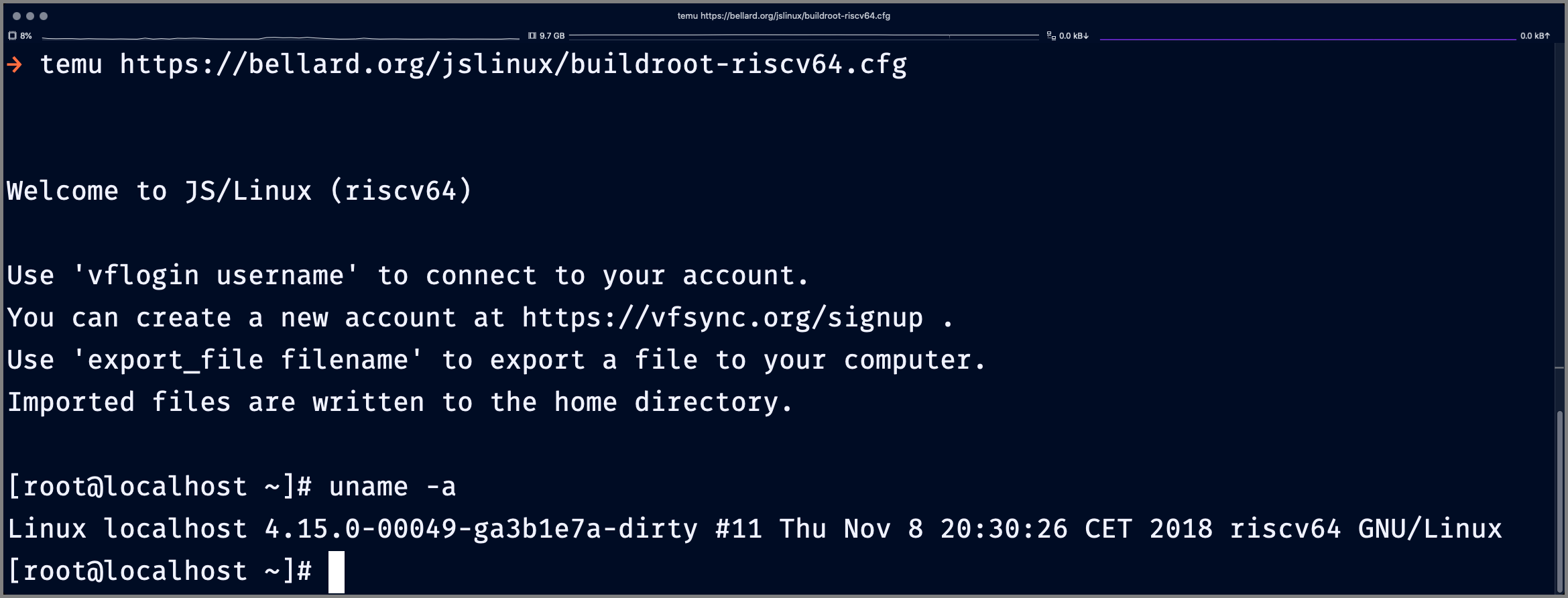Click the CPU usage percentage reading 8%

tap(25, 36)
